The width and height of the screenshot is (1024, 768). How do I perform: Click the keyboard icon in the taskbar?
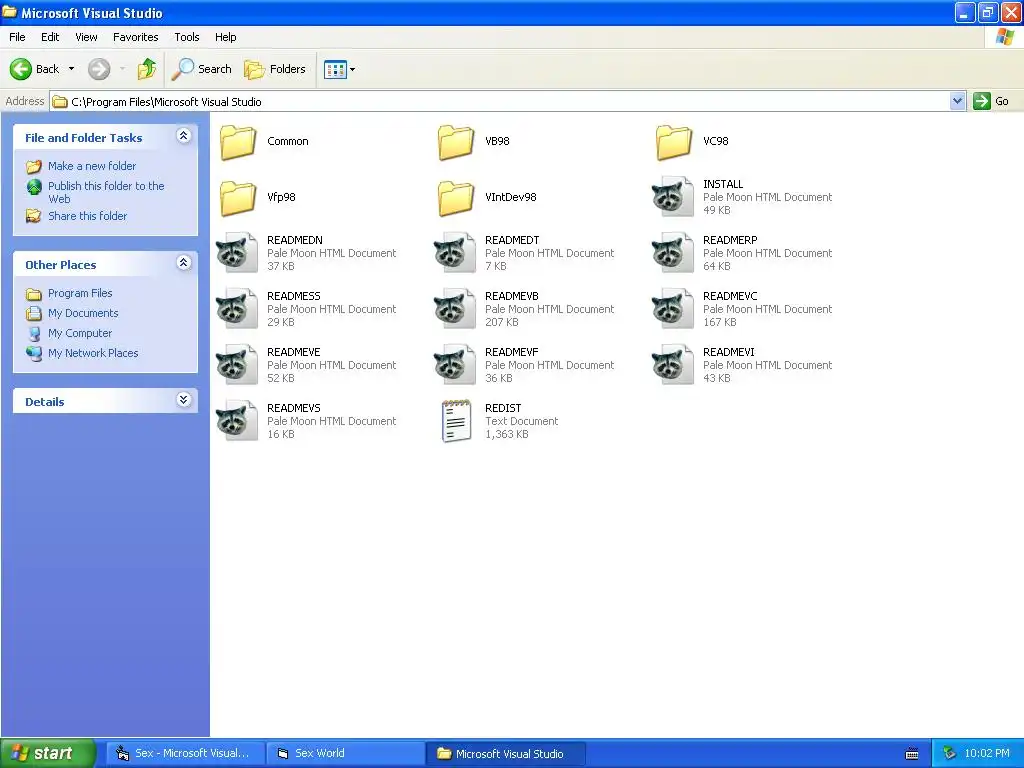pos(912,754)
